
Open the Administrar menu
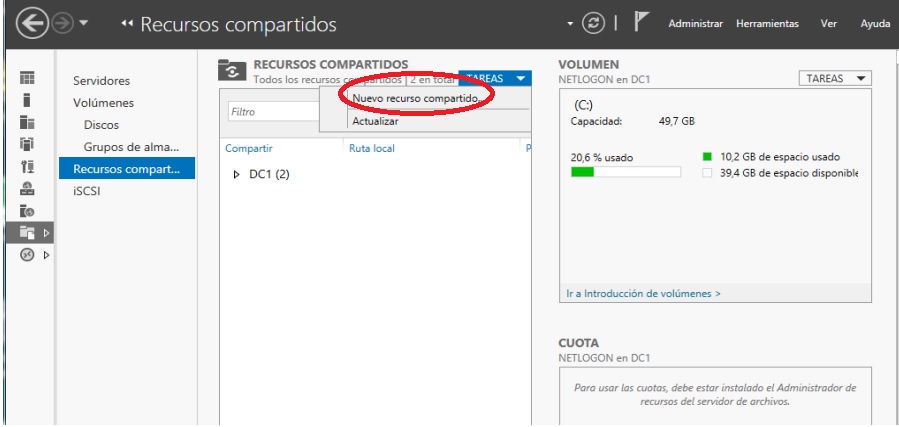tap(695, 24)
